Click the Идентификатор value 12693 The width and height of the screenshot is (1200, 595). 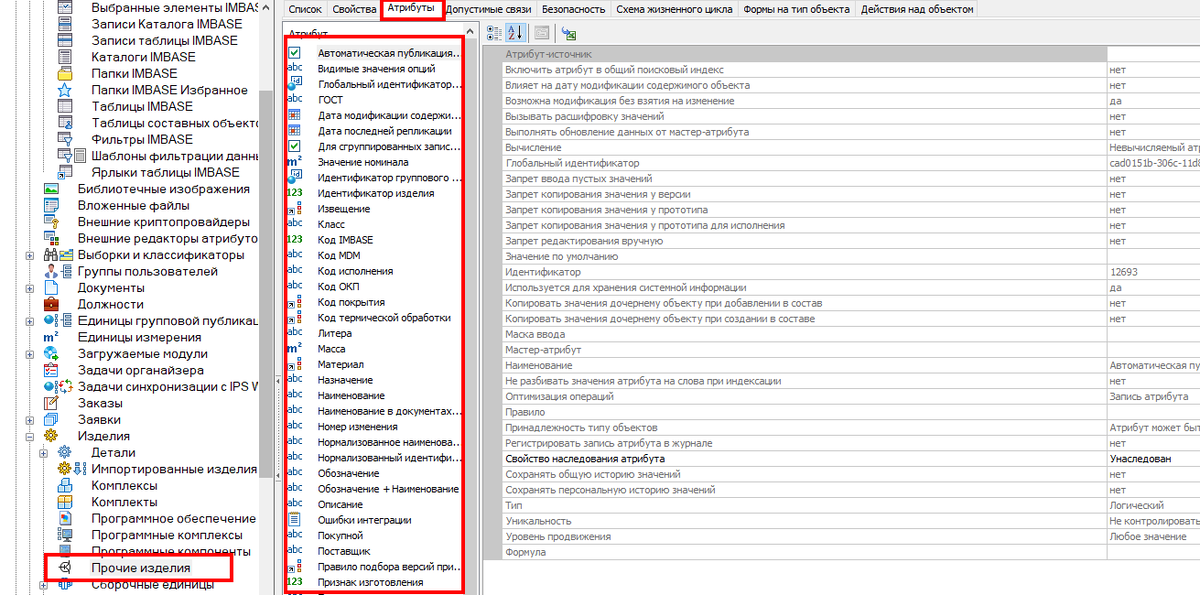click(1153, 271)
